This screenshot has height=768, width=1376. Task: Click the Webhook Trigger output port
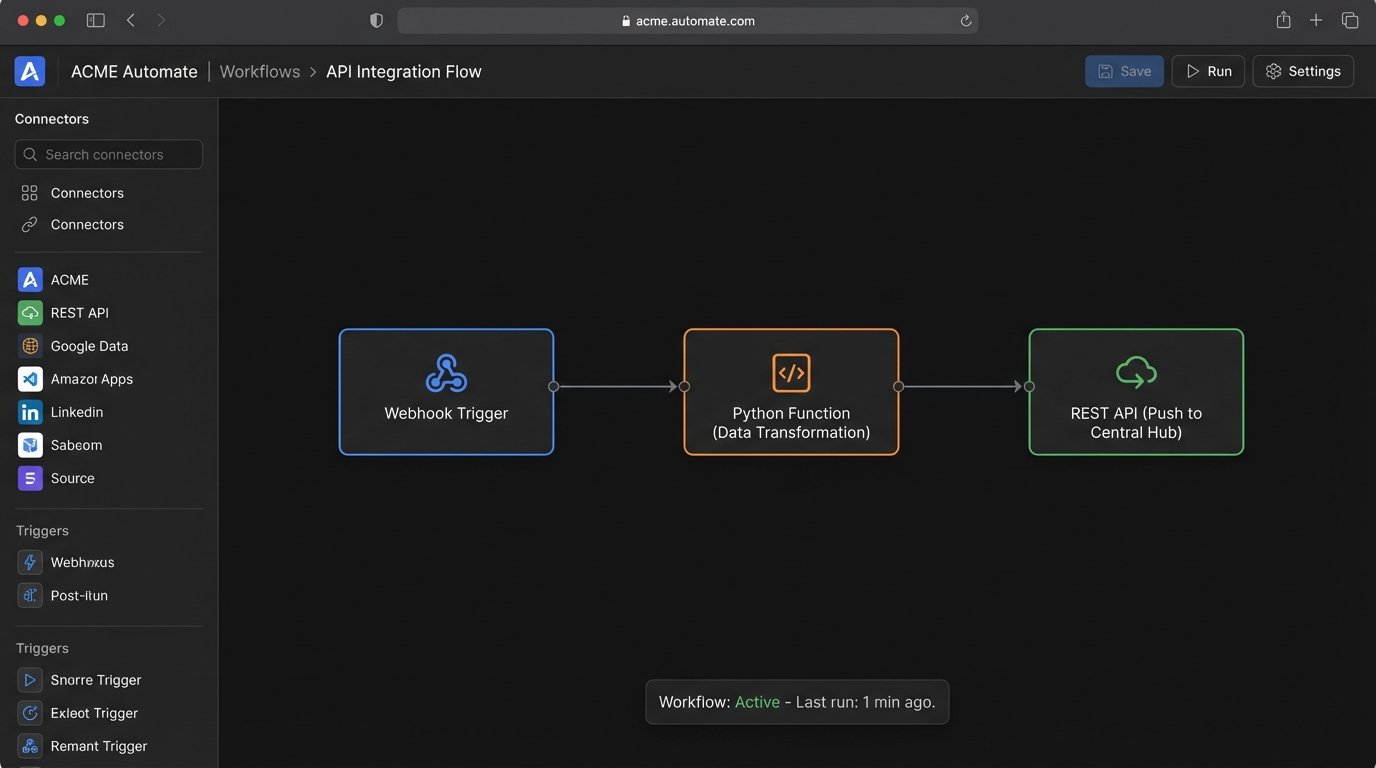tap(553, 386)
